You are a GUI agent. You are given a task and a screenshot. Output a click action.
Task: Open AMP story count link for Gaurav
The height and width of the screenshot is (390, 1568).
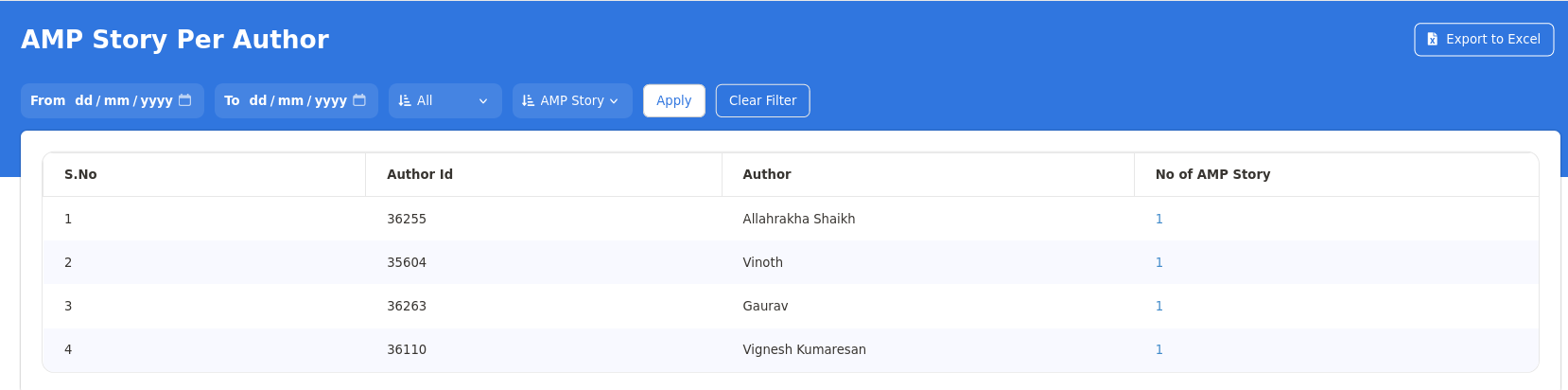[1159, 306]
